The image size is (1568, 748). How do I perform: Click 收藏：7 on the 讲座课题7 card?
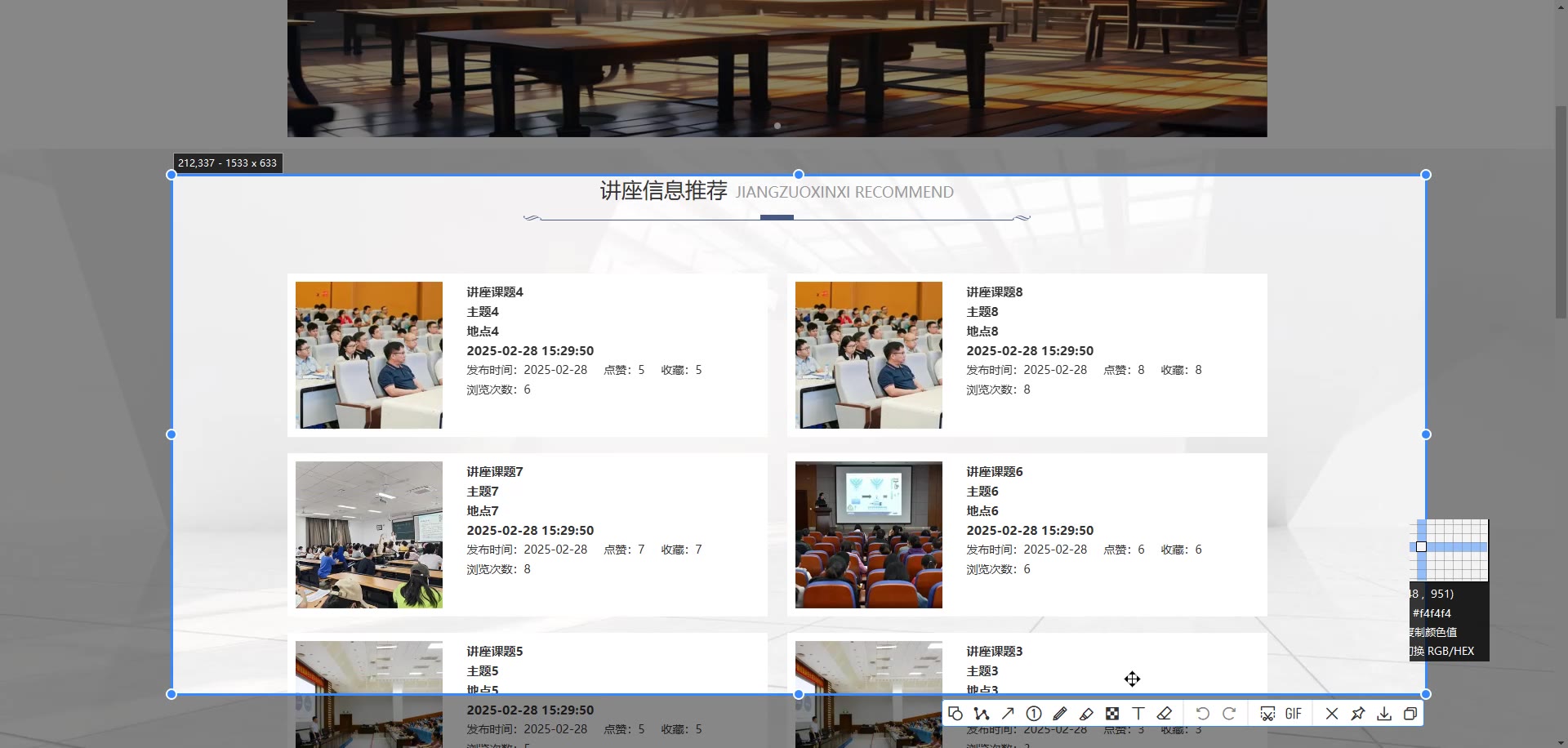(x=681, y=550)
